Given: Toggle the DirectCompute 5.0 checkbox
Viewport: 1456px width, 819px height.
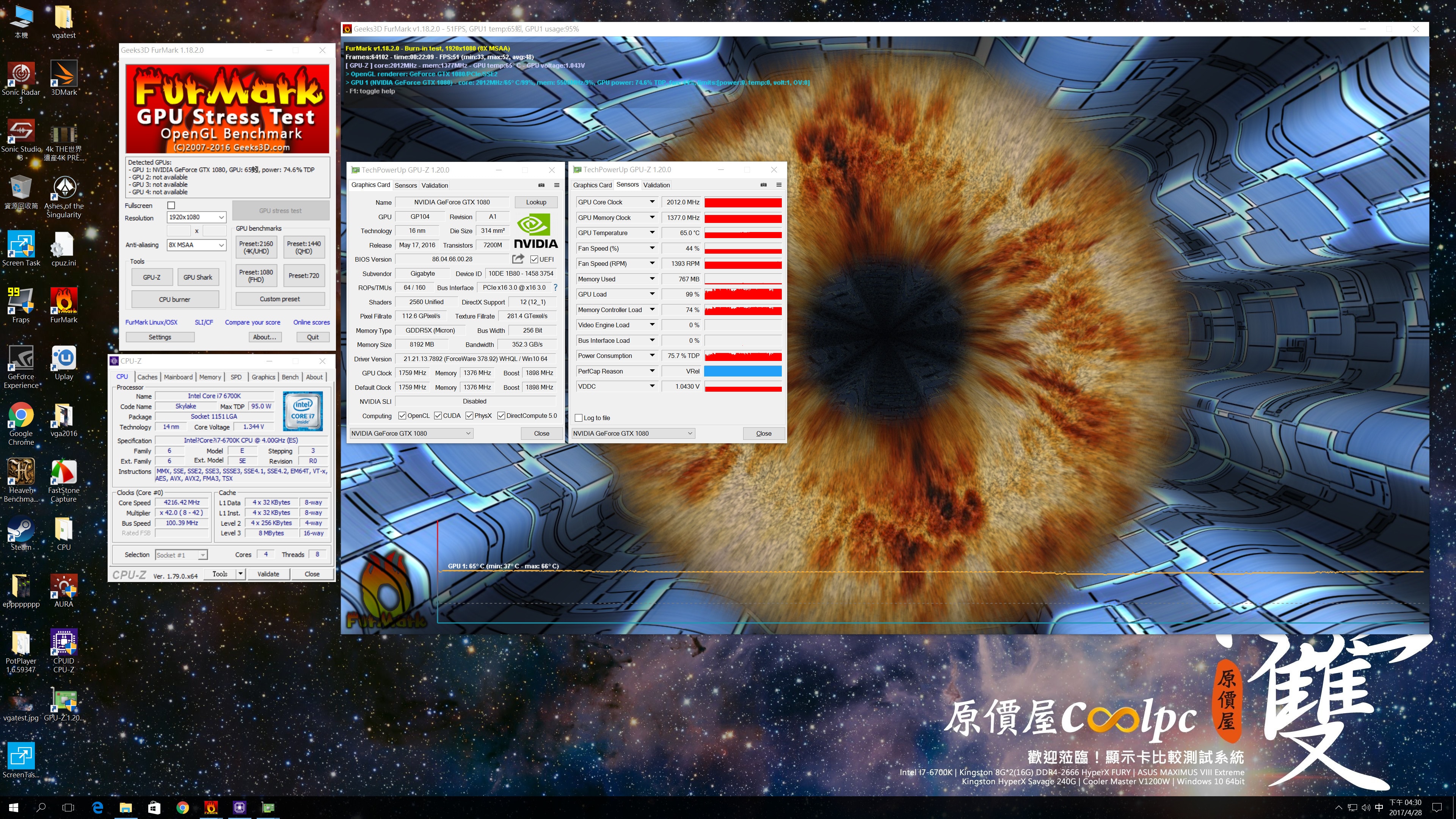Looking at the screenshot, I should pyautogui.click(x=501, y=416).
